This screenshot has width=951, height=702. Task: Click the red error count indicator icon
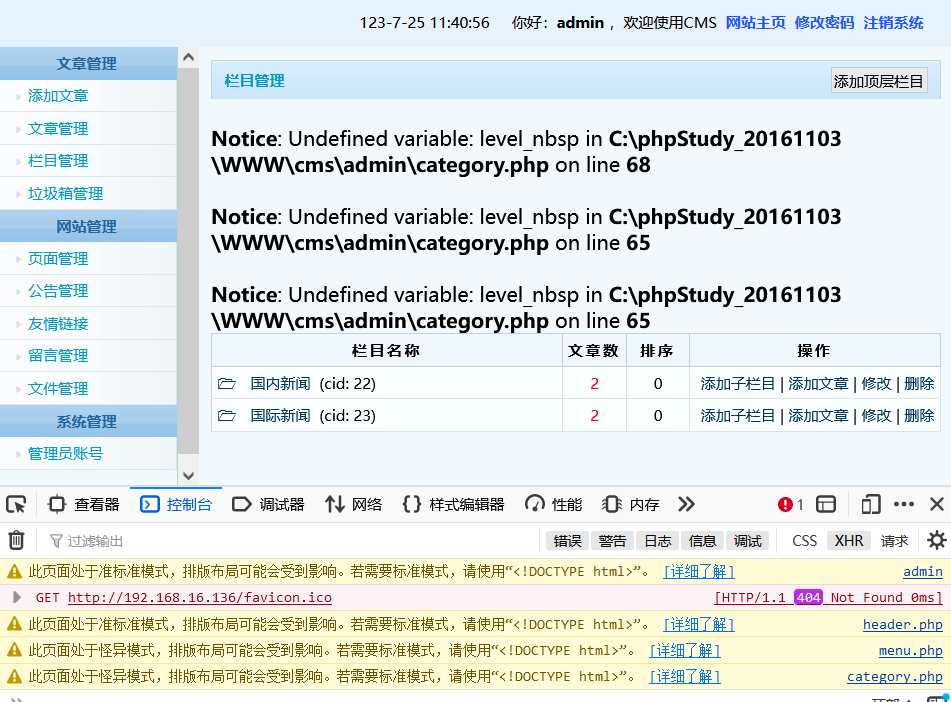tap(785, 504)
